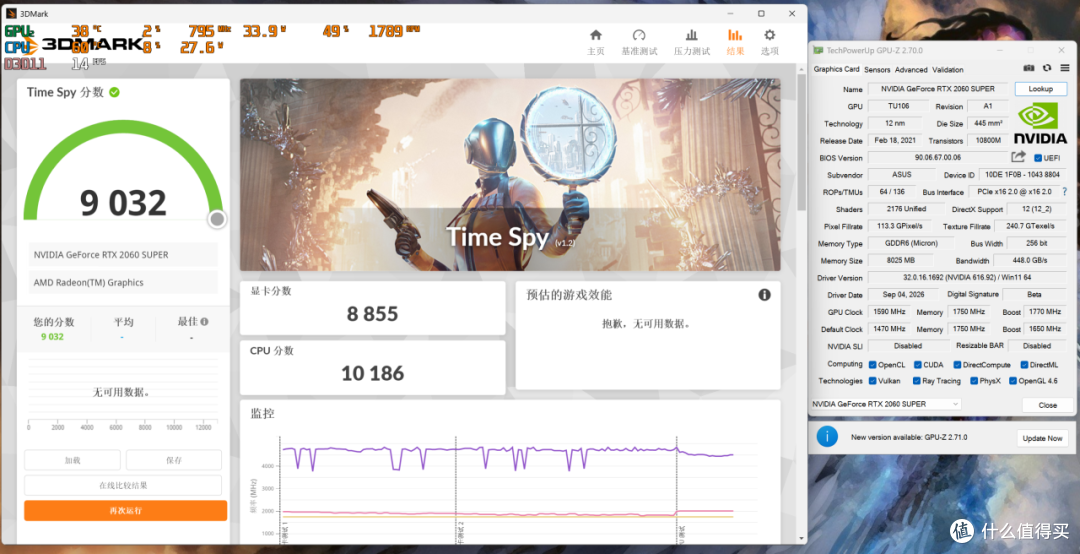Click the NVIDIA GeForce RTX 2060 SUPER row in 3DMark

[x=123, y=254]
